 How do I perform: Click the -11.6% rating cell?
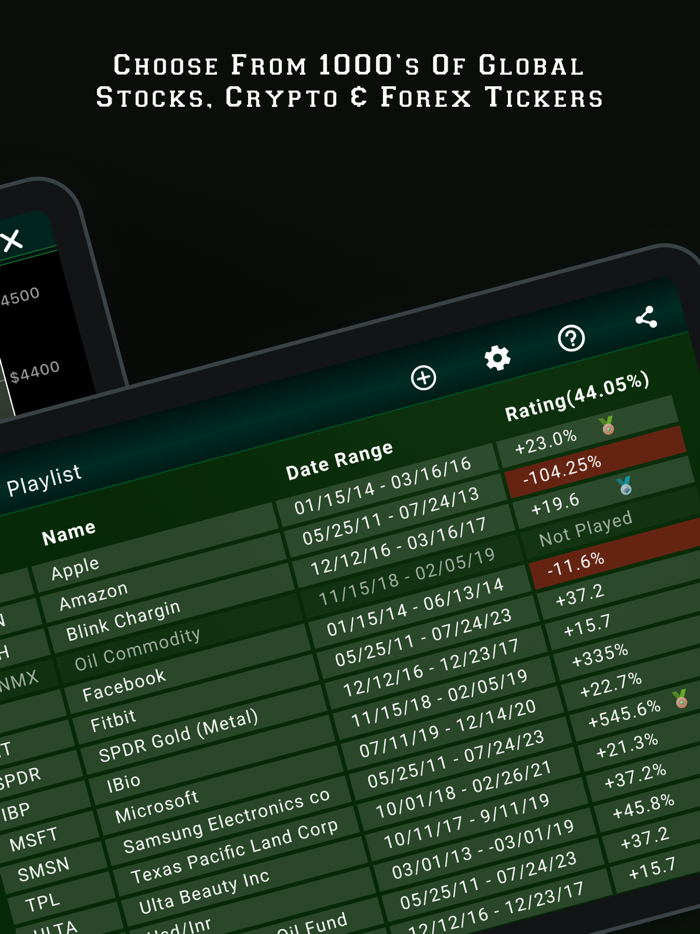[x=575, y=563]
